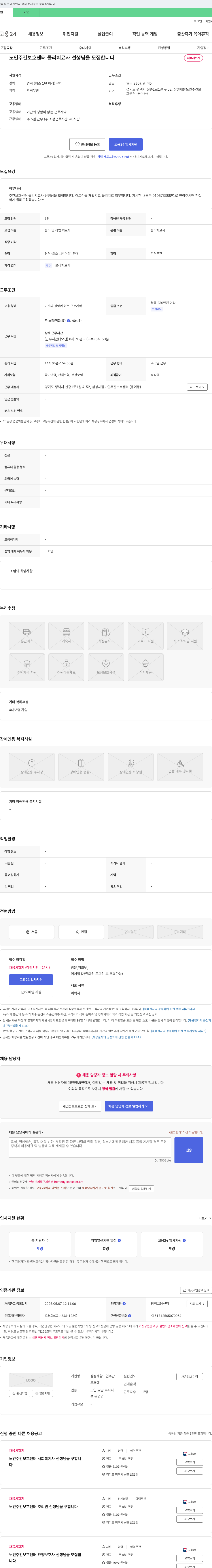
Task: Click 더보기 next to 입사지원 현황
Action: coord(205,1218)
